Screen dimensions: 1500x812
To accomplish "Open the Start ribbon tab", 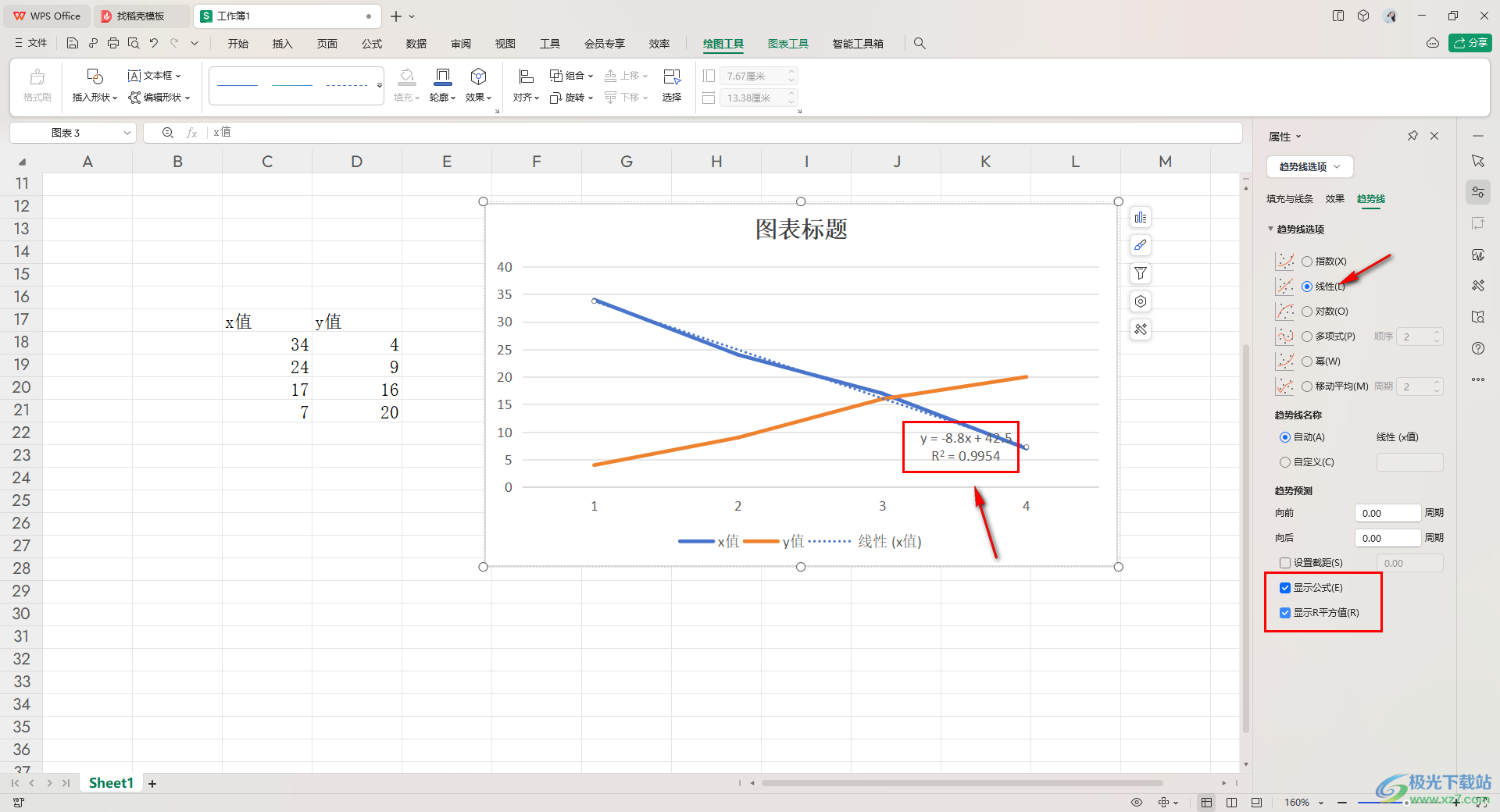I will tap(238, 44).
